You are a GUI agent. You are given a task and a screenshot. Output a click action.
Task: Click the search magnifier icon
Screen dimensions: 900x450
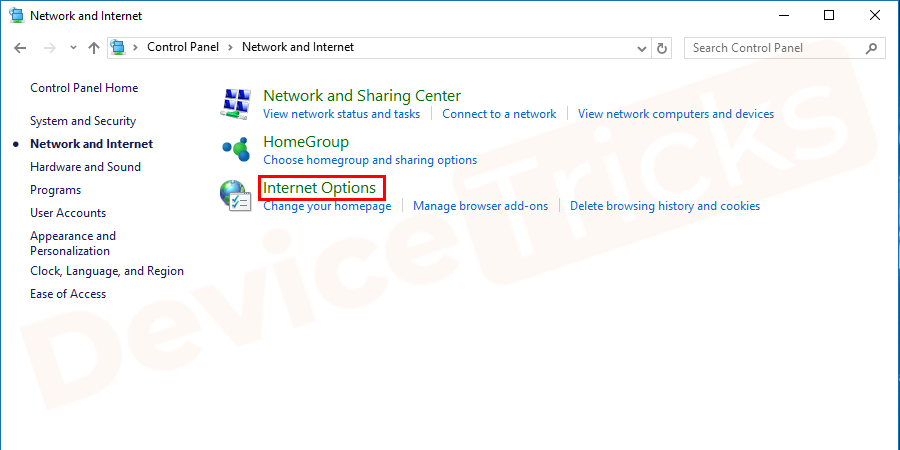(871, 48)
